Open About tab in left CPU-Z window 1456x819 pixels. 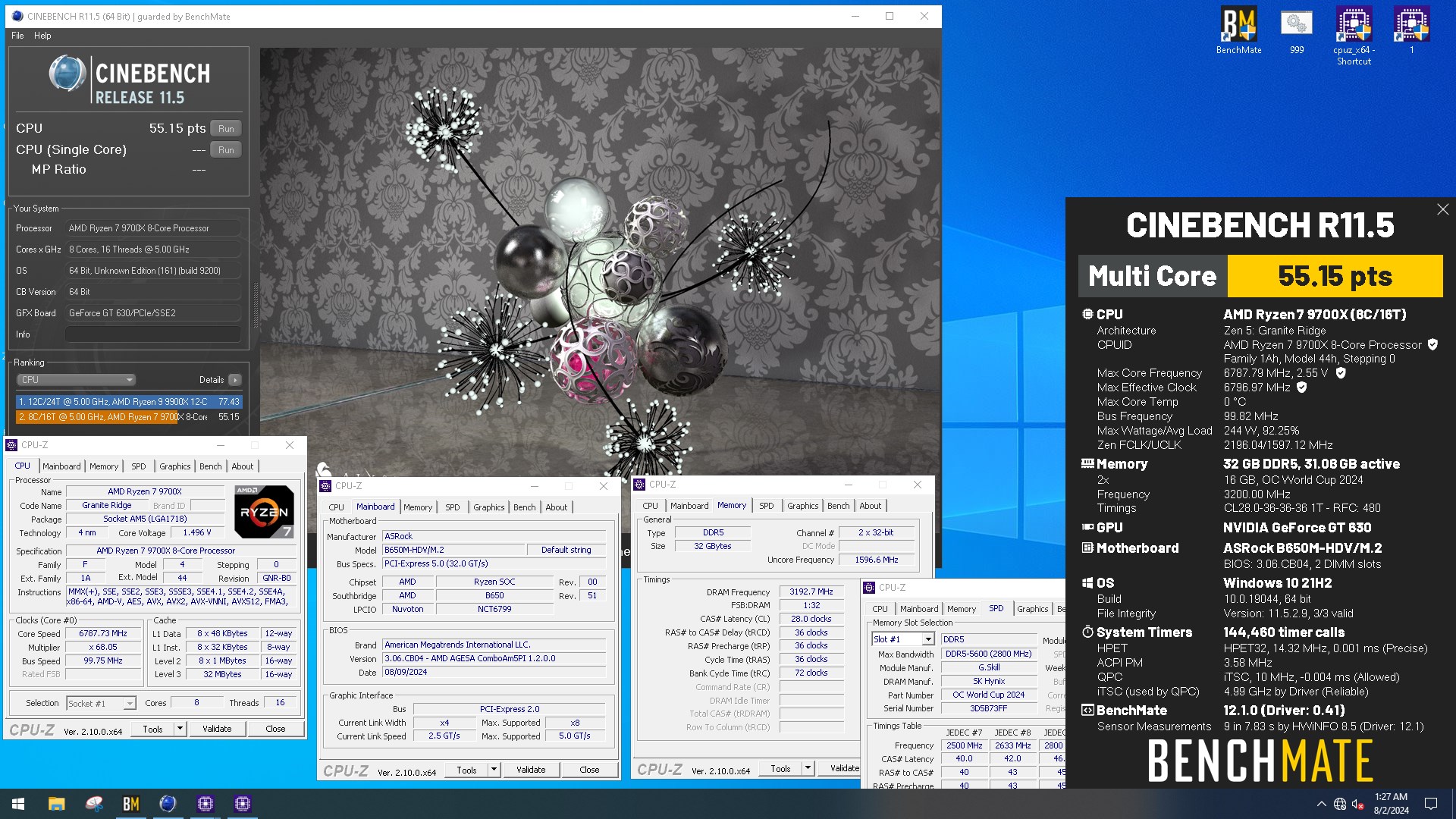click(x=243, y=466)
